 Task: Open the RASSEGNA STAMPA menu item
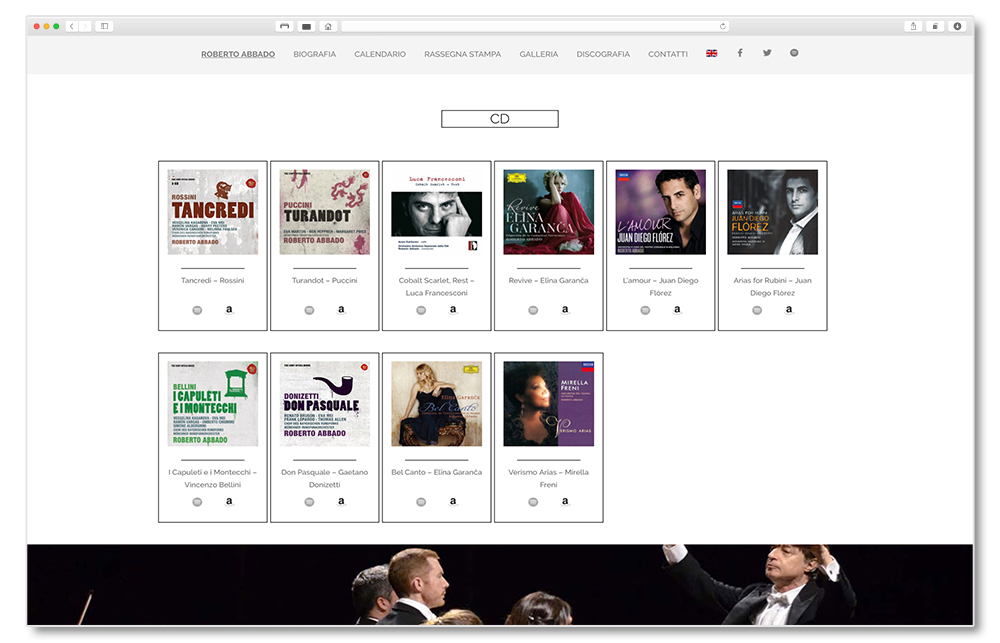pos(462,54)
